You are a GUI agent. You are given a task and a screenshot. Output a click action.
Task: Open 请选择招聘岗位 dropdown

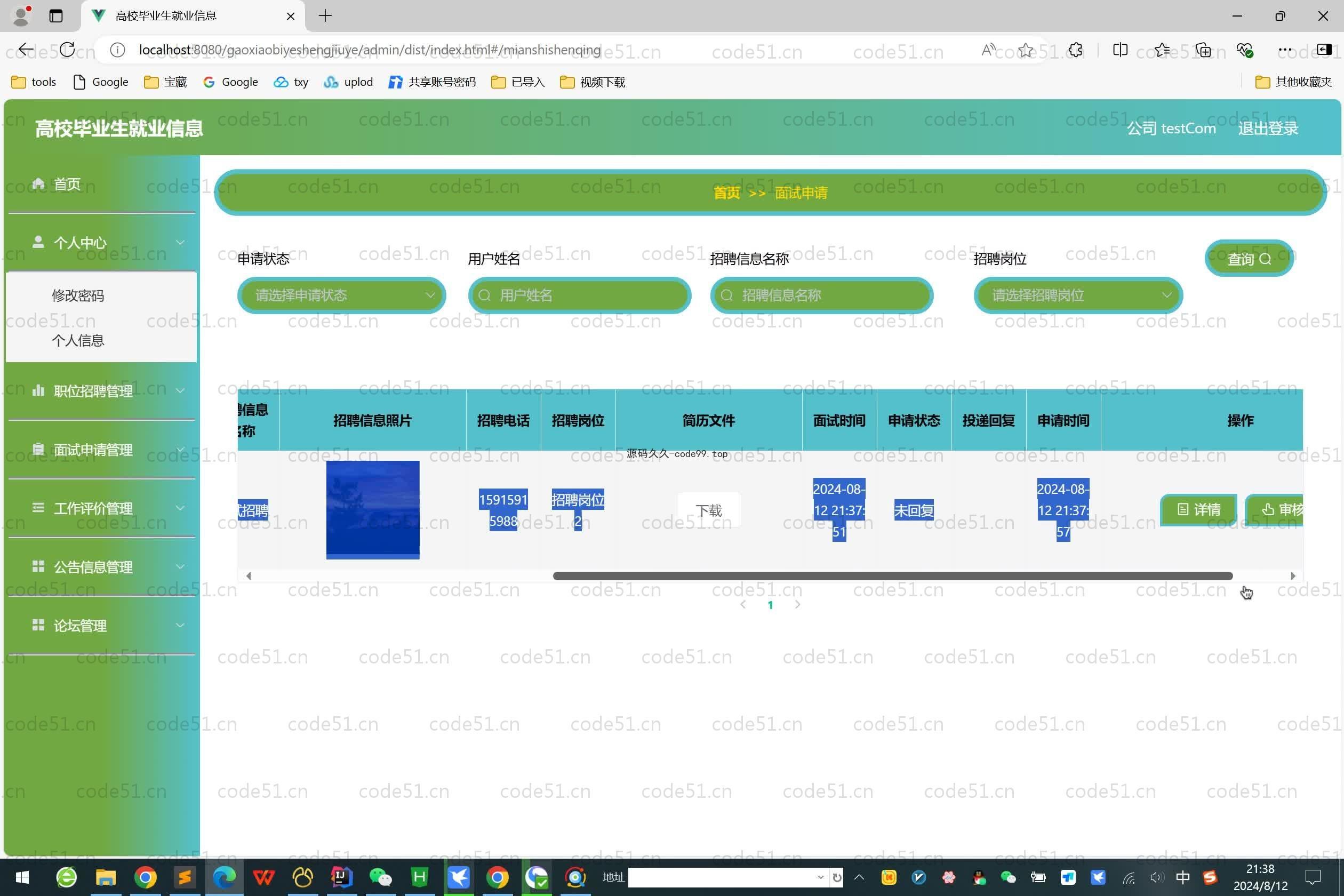1078,295
